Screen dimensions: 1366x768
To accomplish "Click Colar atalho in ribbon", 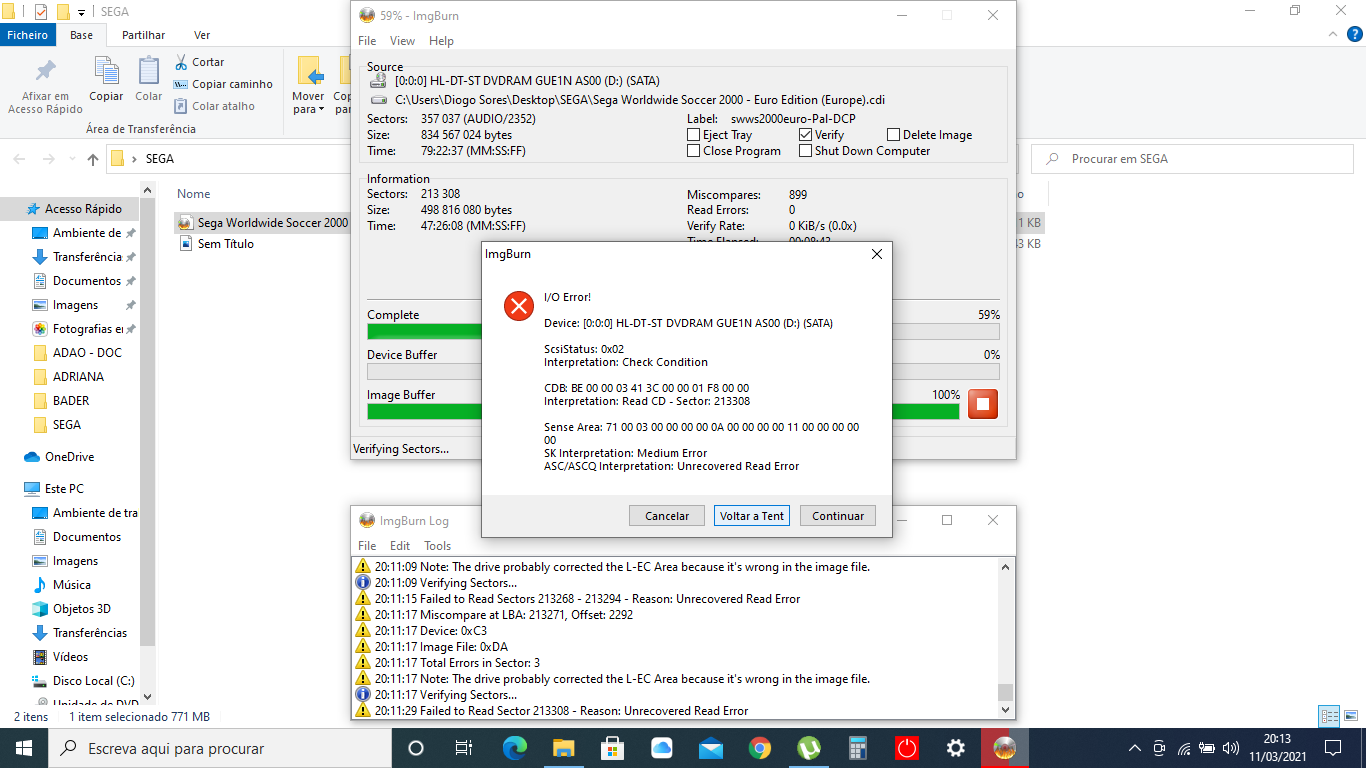I will point(214,106).
